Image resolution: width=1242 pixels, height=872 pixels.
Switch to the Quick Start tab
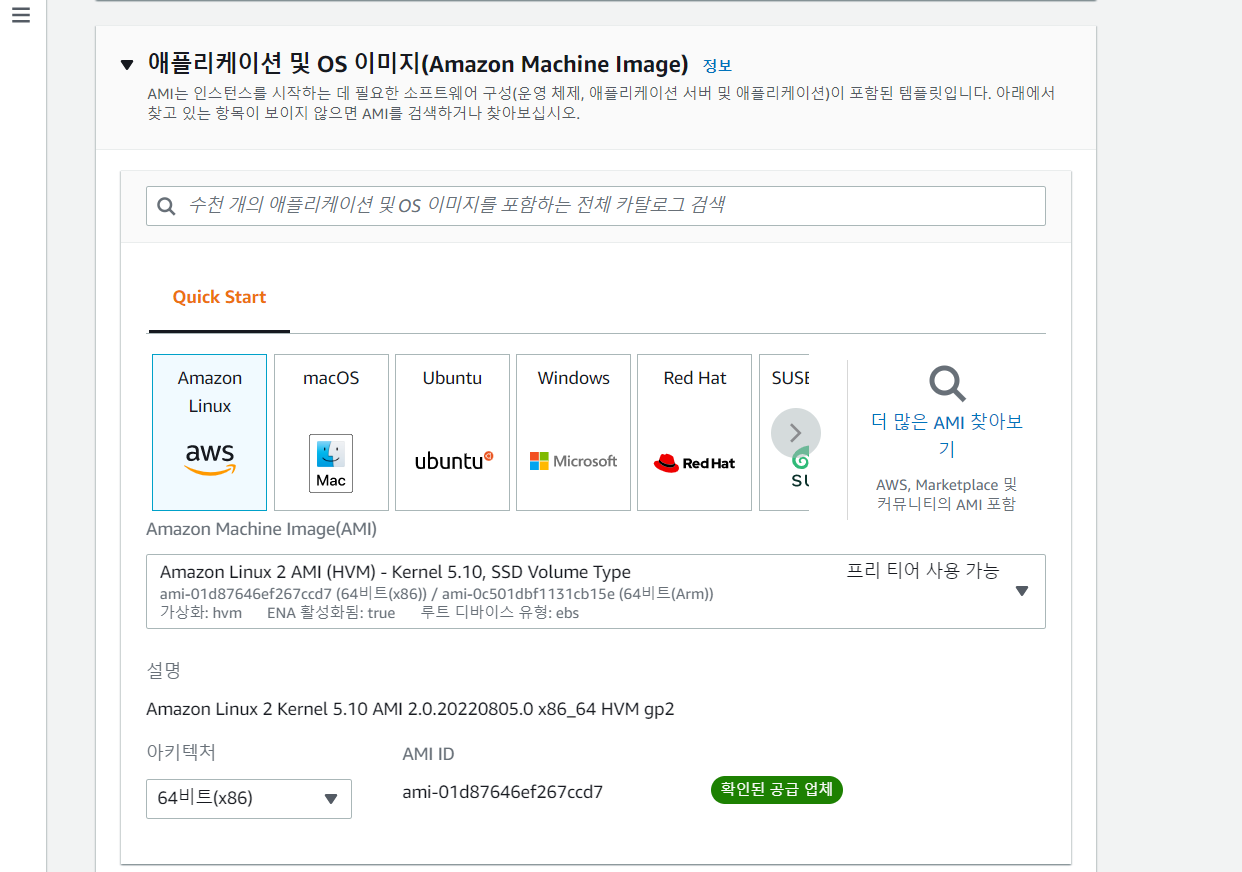click(219, 297)
